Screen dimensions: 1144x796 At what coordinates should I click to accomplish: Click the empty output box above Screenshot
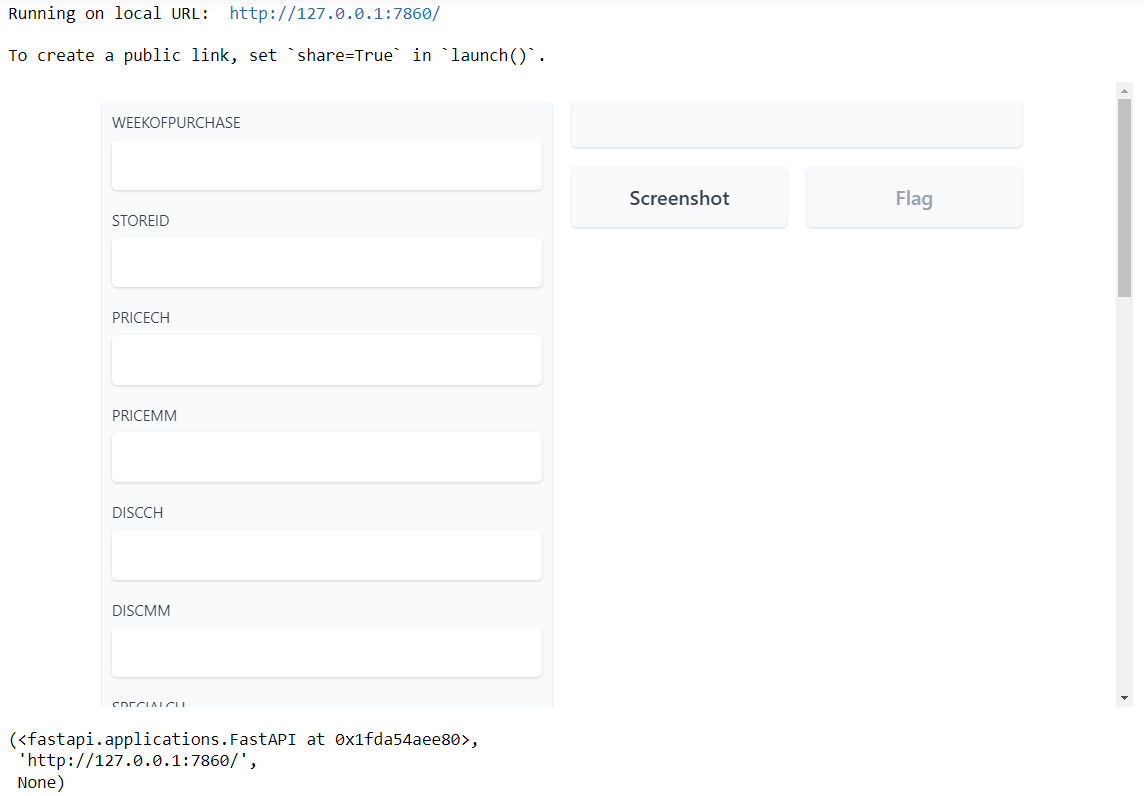click(797, 125)
